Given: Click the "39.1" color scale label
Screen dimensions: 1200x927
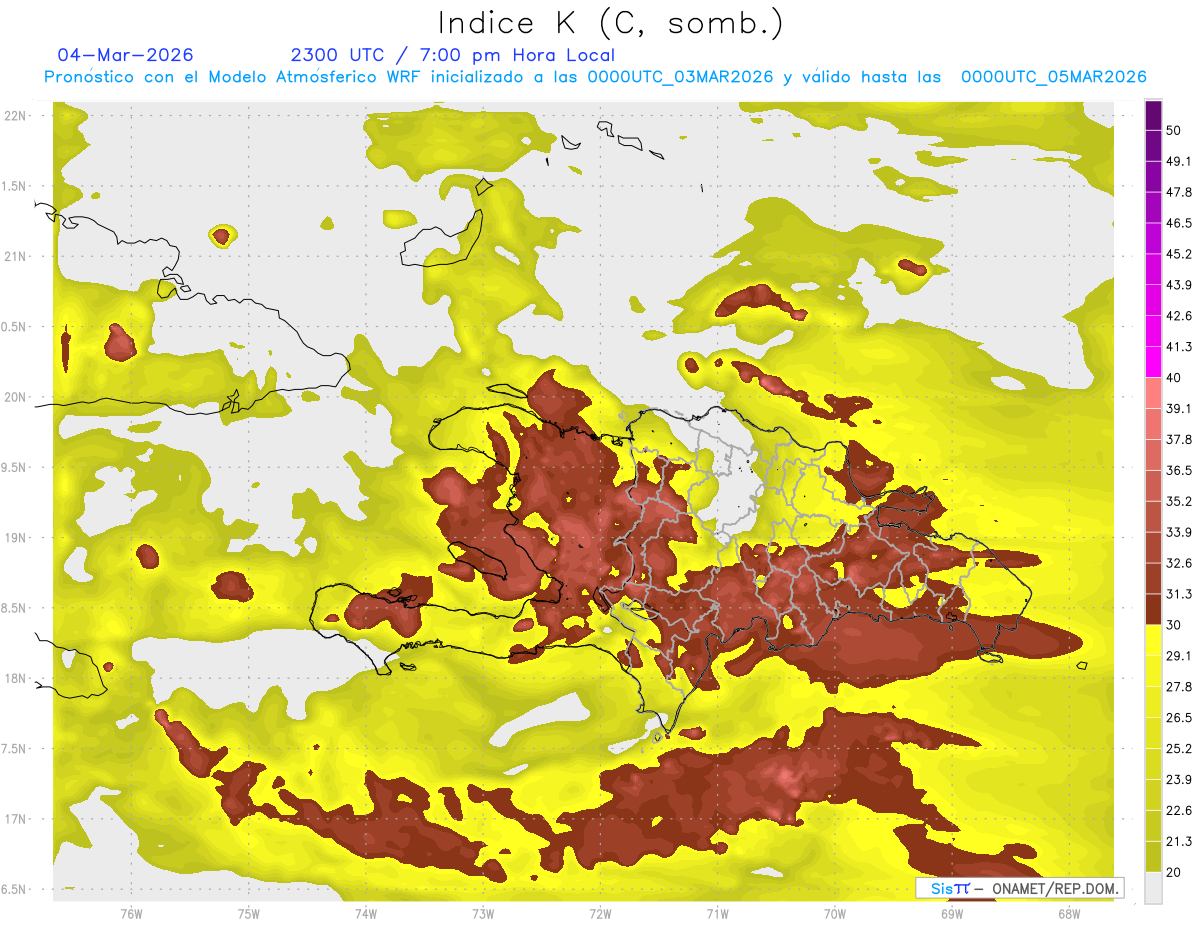Looking at the screenshot, I should coord(1179,408).
